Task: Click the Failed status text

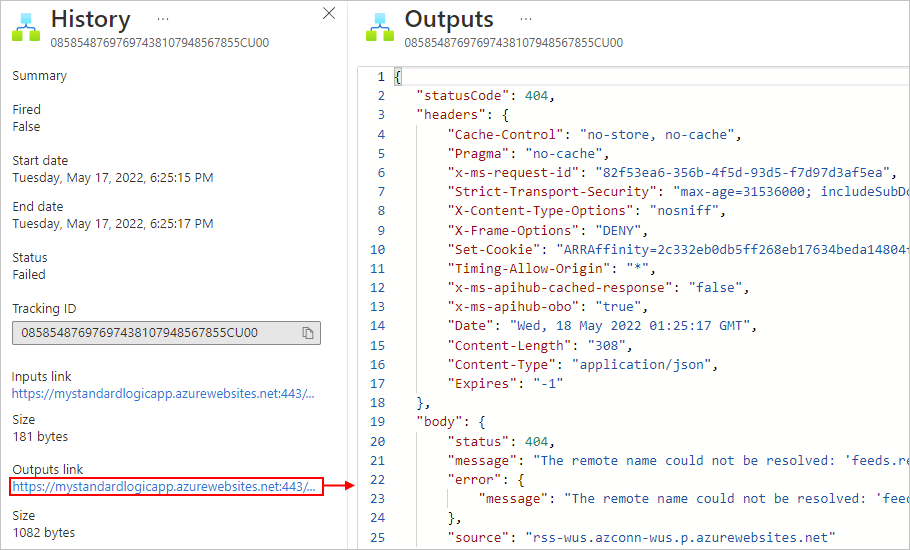Action: coord(29,274)
